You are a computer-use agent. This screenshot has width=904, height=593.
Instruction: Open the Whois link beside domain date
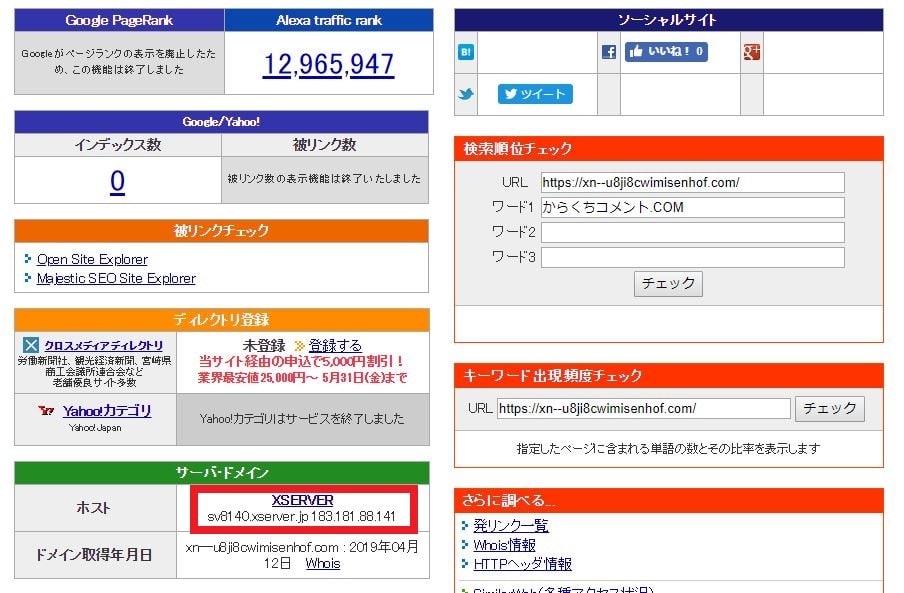tap(323, 564)
